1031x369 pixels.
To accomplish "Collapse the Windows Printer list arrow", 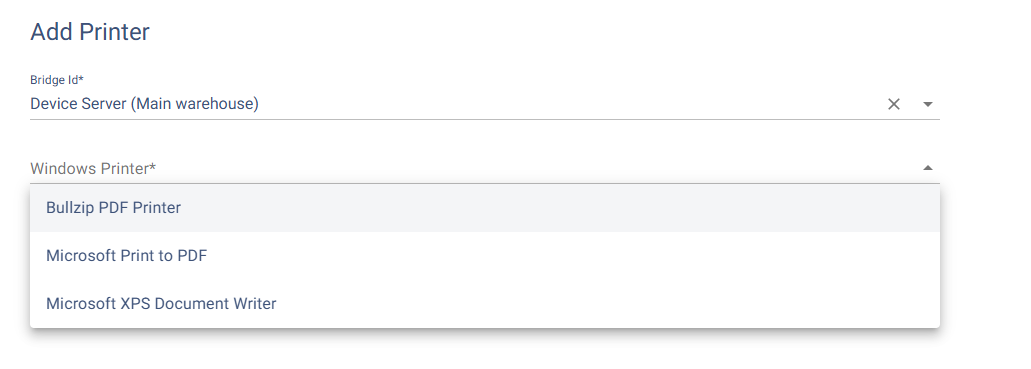I will 928,168.
